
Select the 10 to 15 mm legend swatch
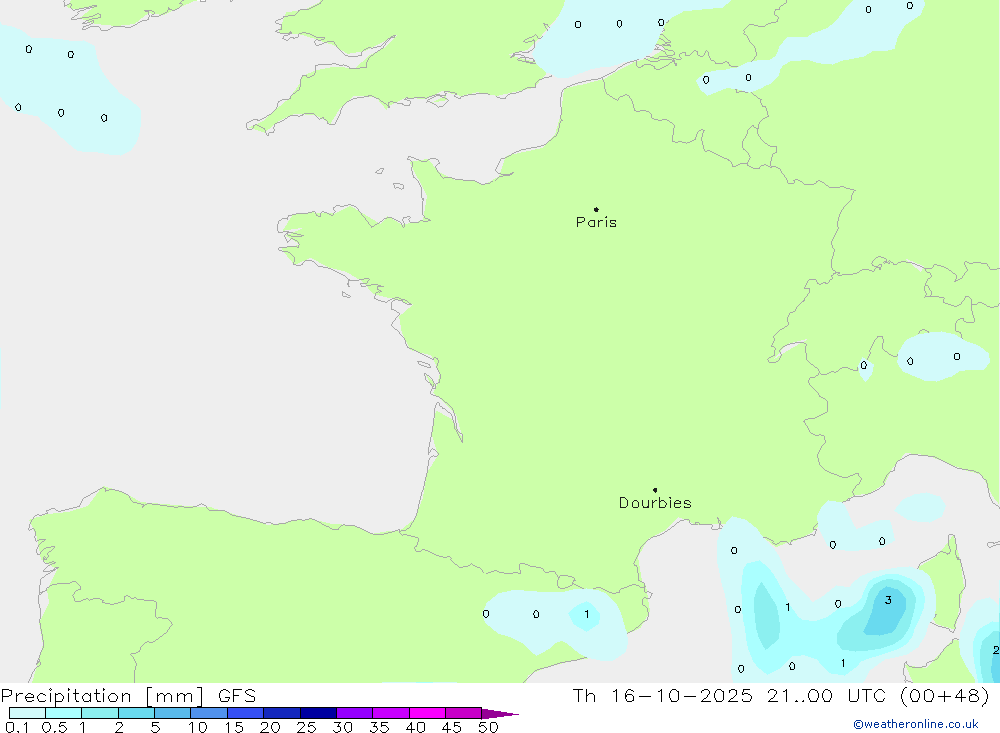pyautogui.click(x=209, y=713)
